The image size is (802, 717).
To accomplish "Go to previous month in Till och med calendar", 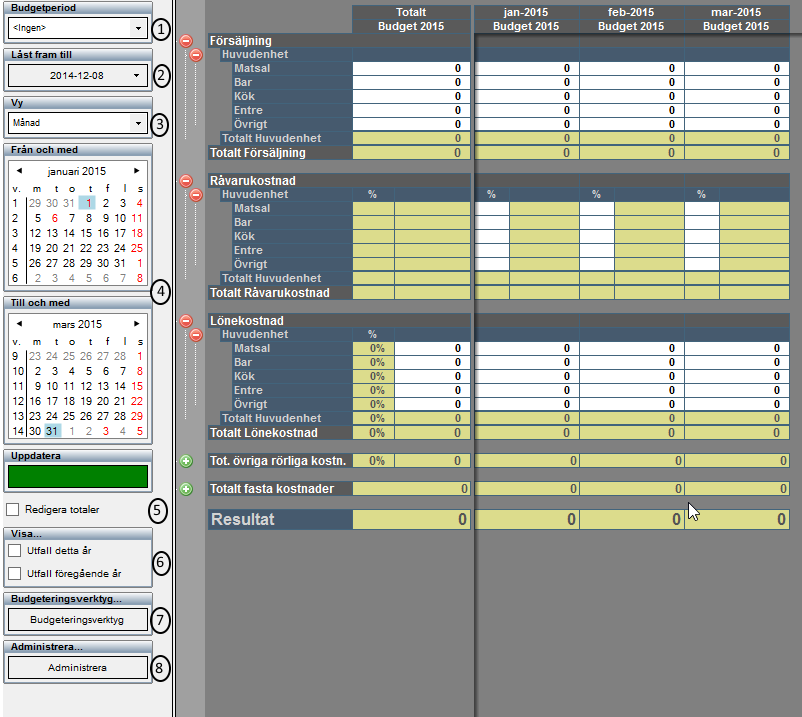I will [x=19, y=324].
